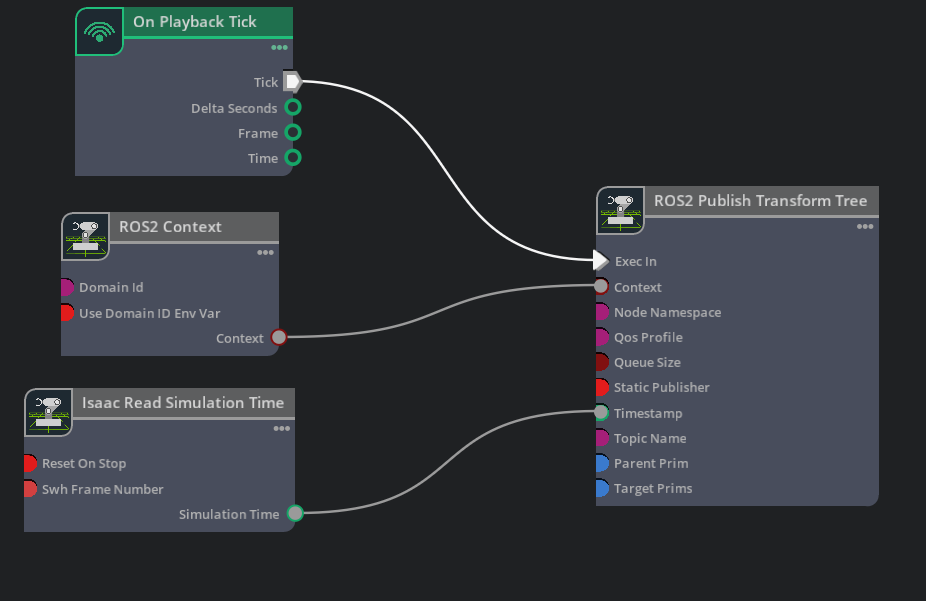The width and height of the screenshot is (926, 601).
Task: Click the ROS2 Publish Transform Tree node icon
Action: (x=621, y=210)
